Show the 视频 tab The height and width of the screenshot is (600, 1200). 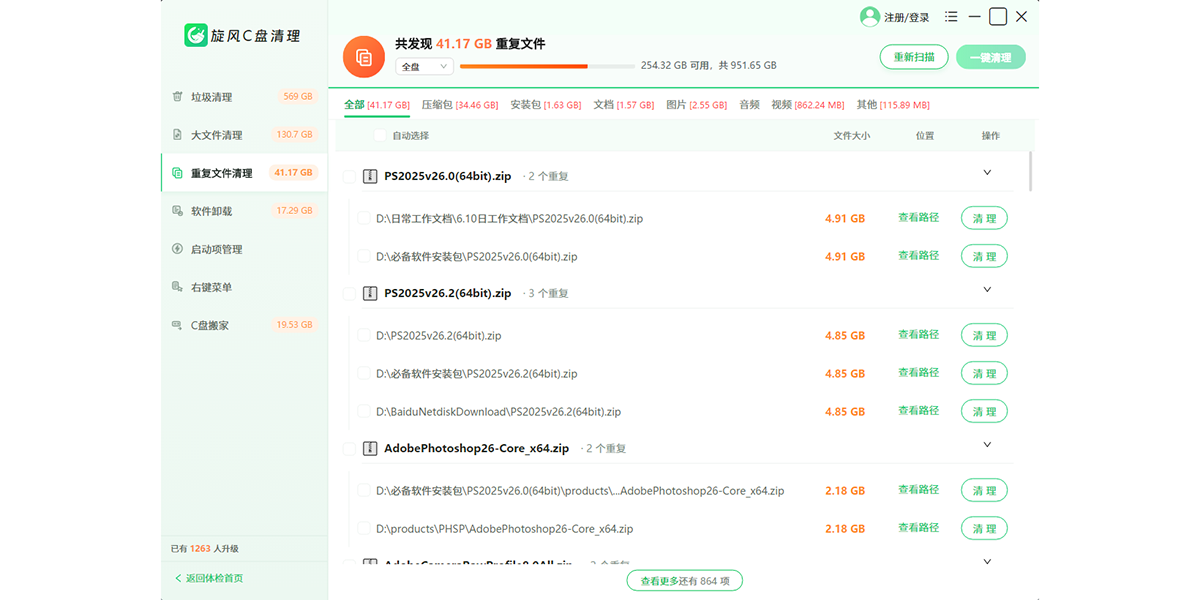(x=808, y=105)
